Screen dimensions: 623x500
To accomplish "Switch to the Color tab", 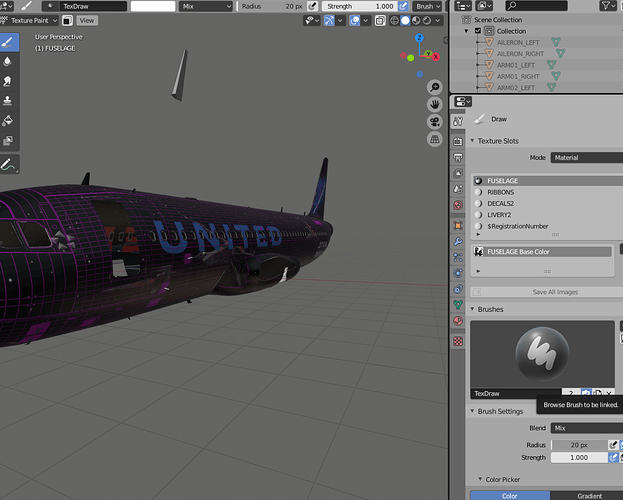I will point(510,495).
